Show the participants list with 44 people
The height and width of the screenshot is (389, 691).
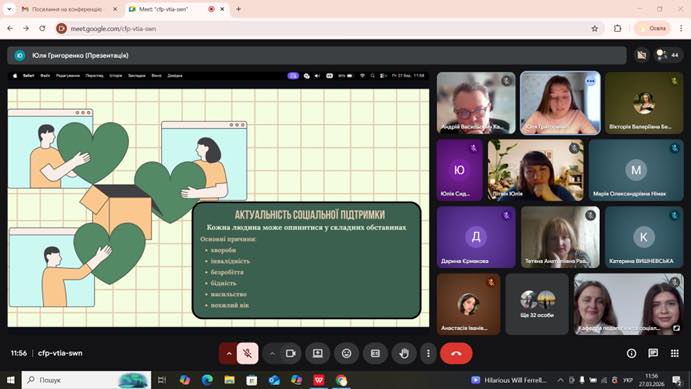(668, 55)
